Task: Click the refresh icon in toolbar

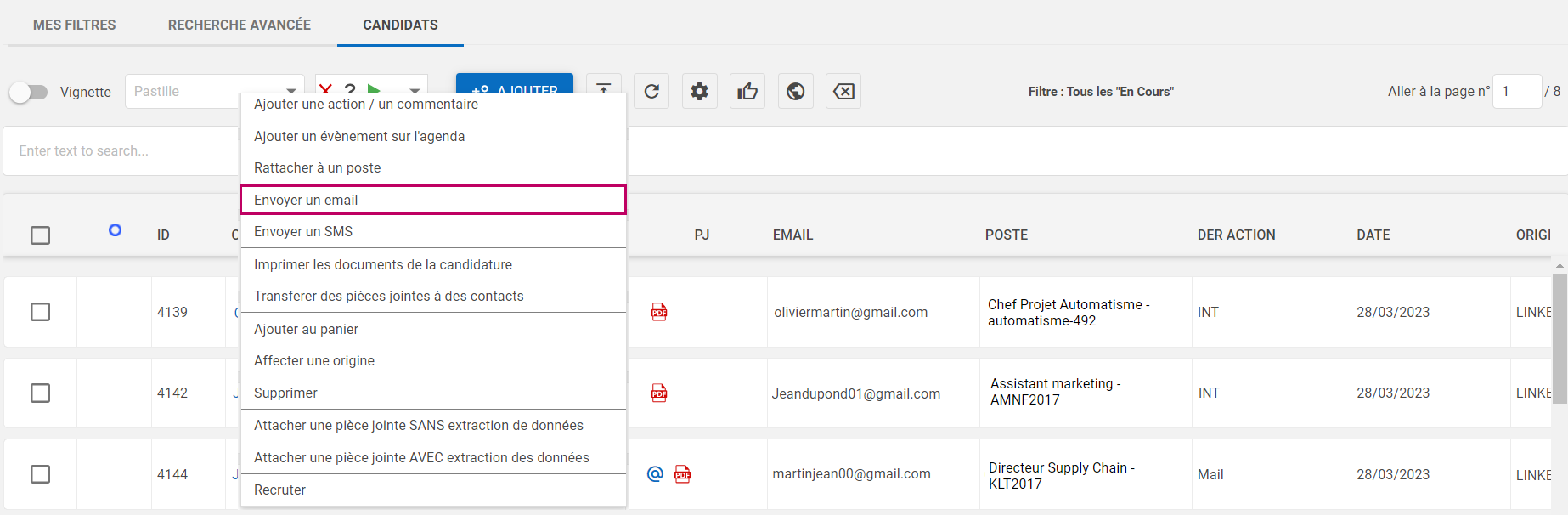Action: (651, 92)
